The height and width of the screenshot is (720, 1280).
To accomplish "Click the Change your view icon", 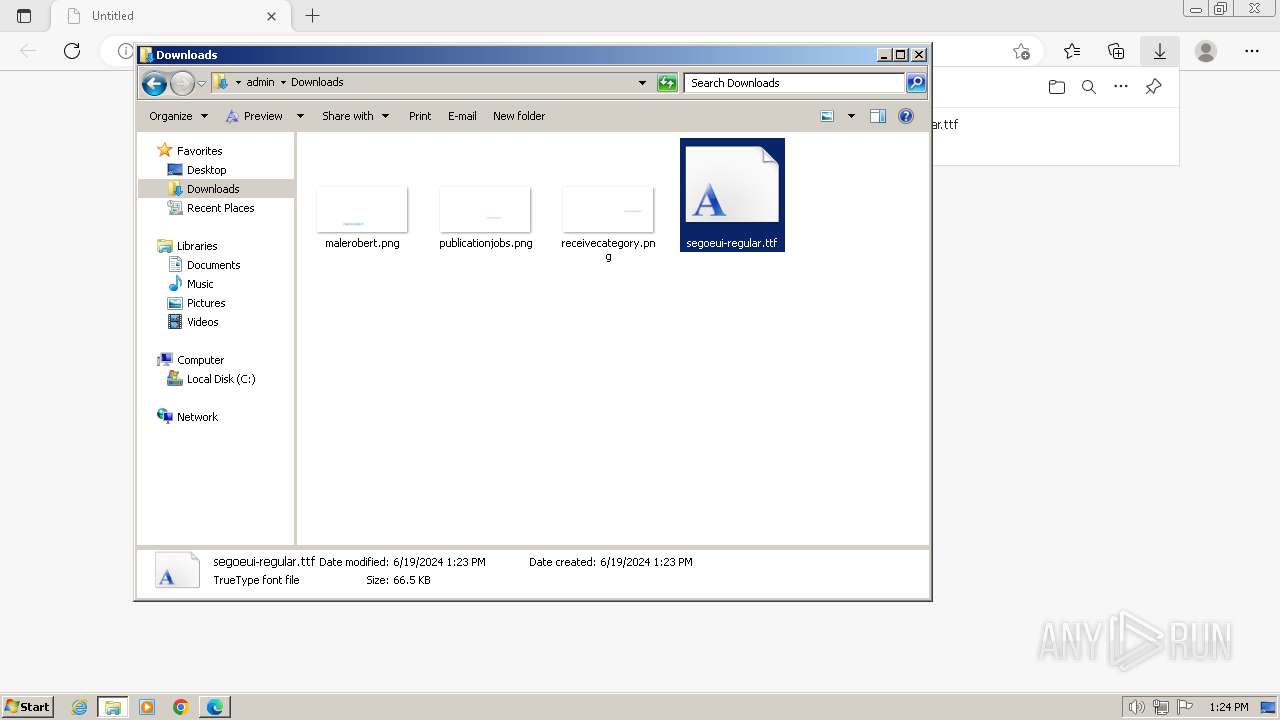I will click(827, 116).
